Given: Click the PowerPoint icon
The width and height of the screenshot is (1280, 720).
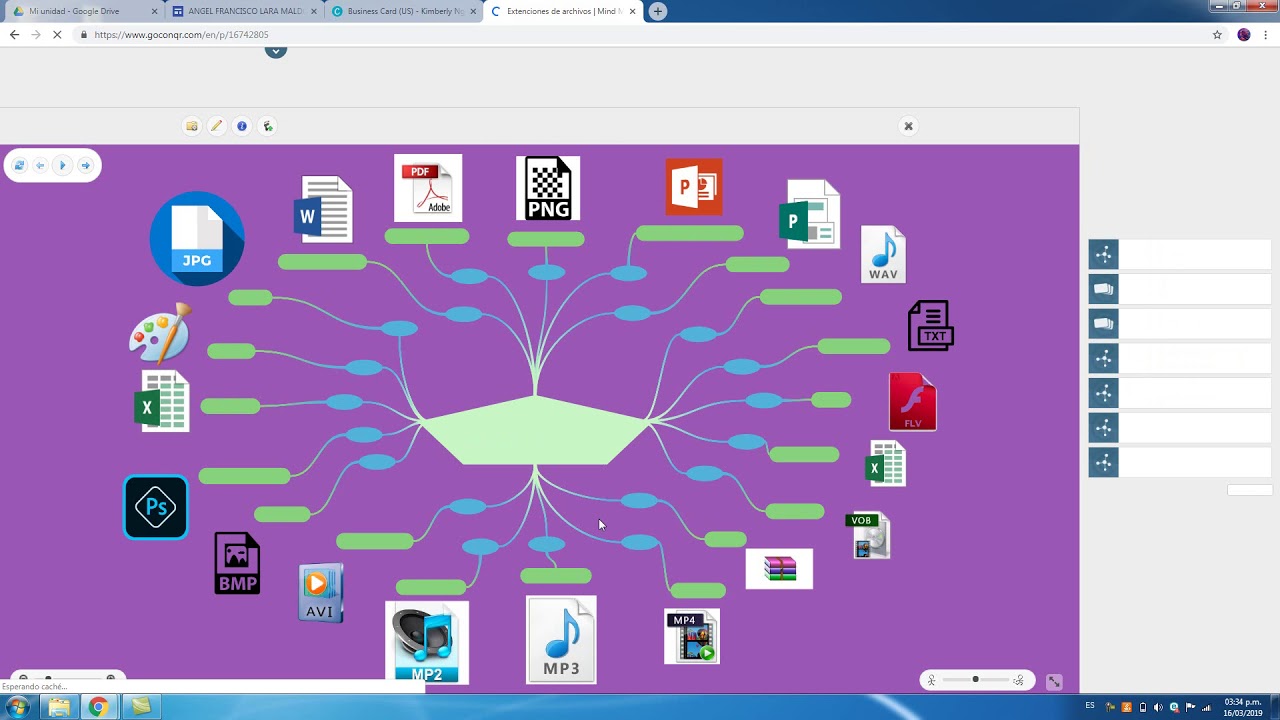Looking at the screenshot, I should click(x=694, y=187).
